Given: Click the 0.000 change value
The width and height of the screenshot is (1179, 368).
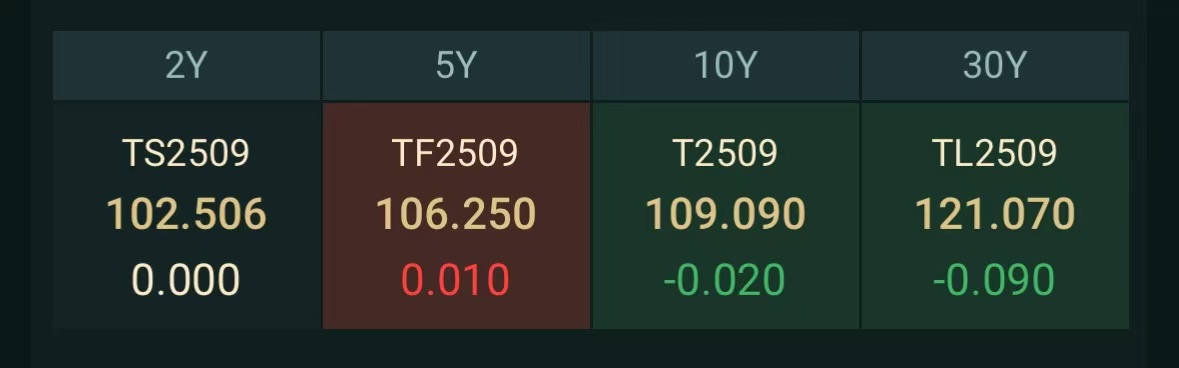Looking at the screenshot, I should click(x=186, y=280).
